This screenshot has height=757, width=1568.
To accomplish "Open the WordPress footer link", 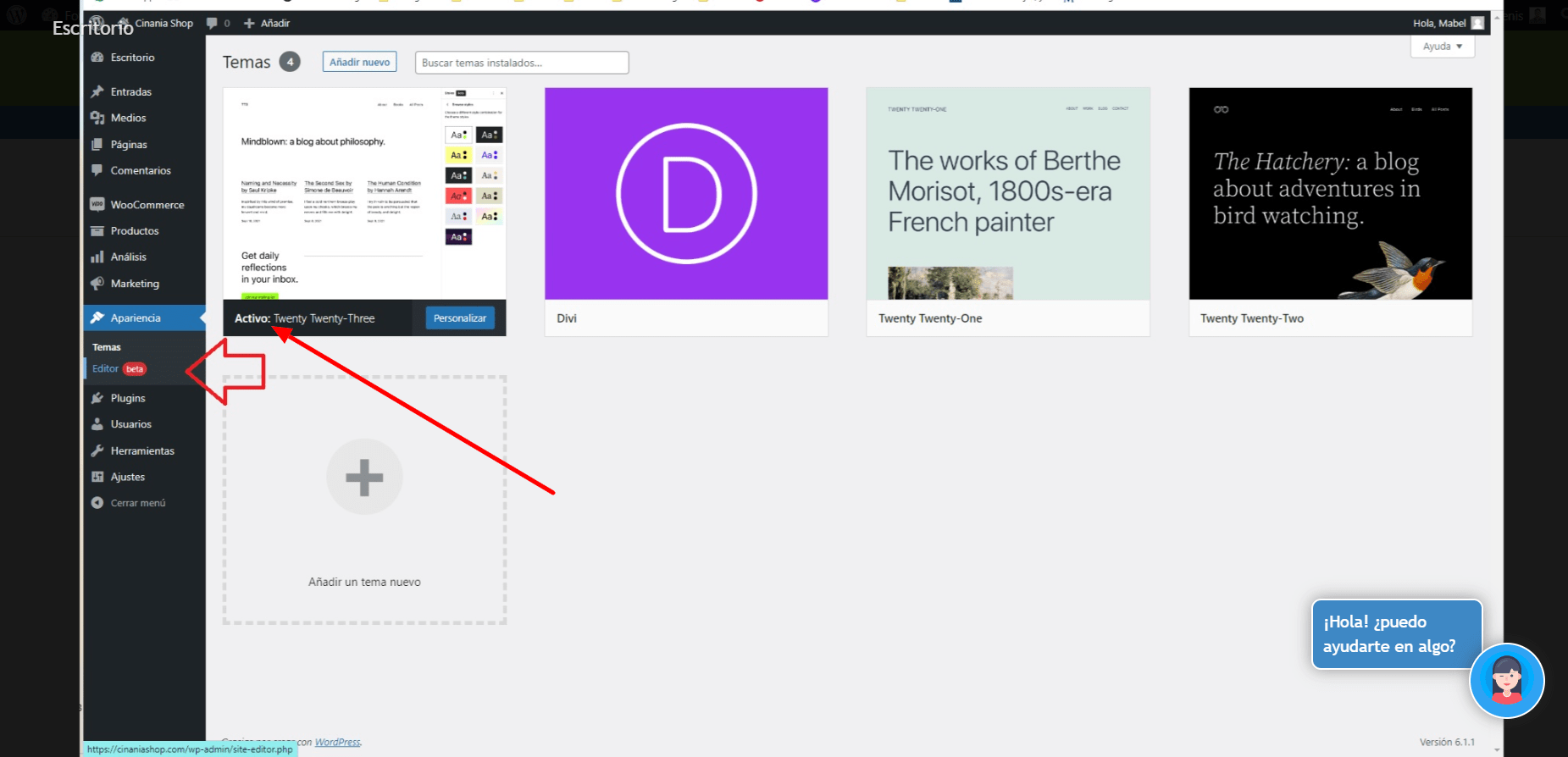I will point(337,742).
